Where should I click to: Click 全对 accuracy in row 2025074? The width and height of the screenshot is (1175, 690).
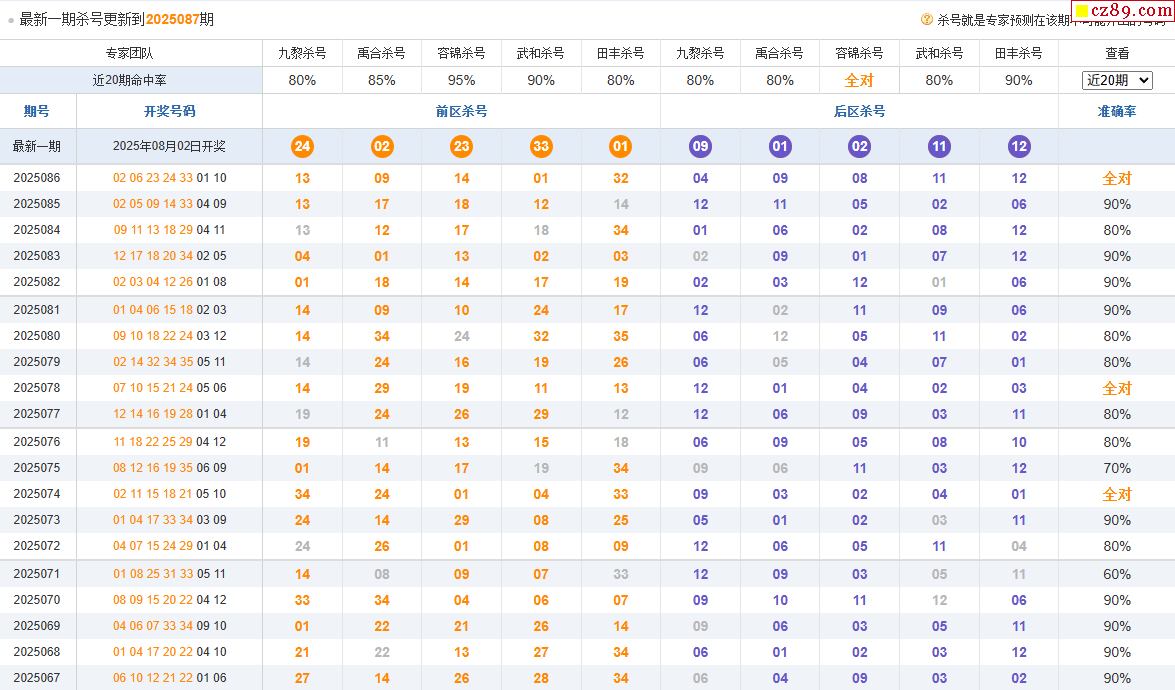[1117, 494]
